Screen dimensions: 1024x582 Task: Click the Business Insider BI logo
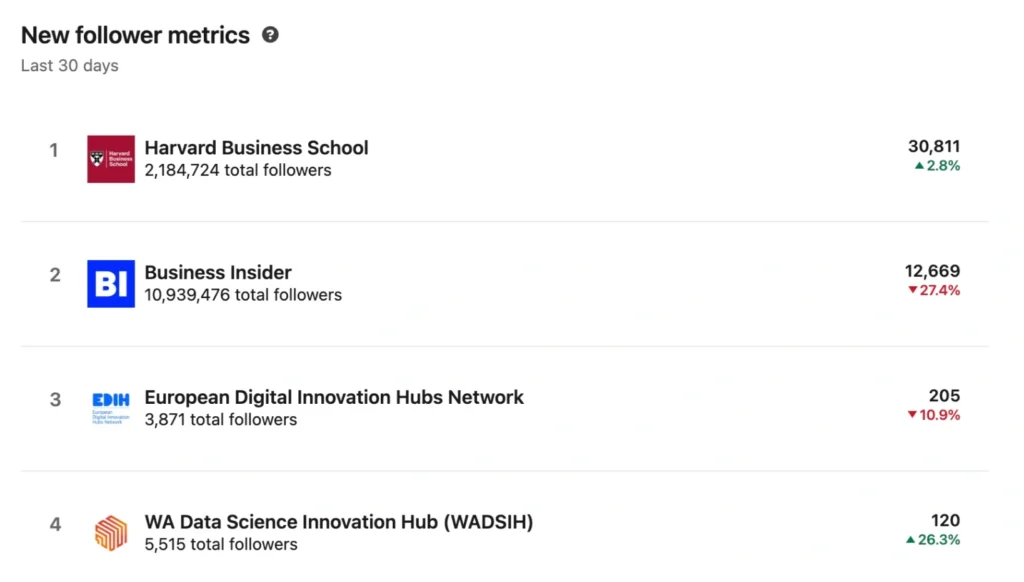(110, 284)
